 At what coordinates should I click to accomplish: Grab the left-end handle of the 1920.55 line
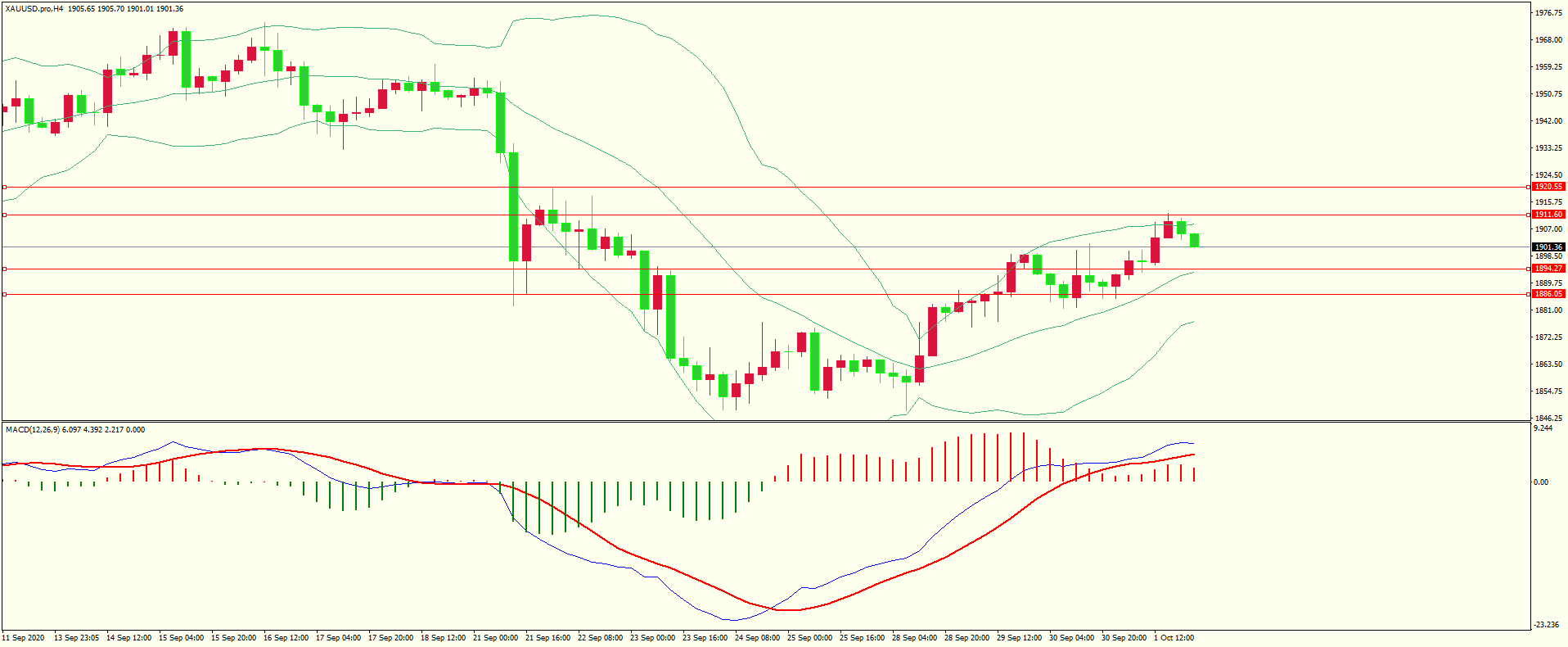[4, 187]
